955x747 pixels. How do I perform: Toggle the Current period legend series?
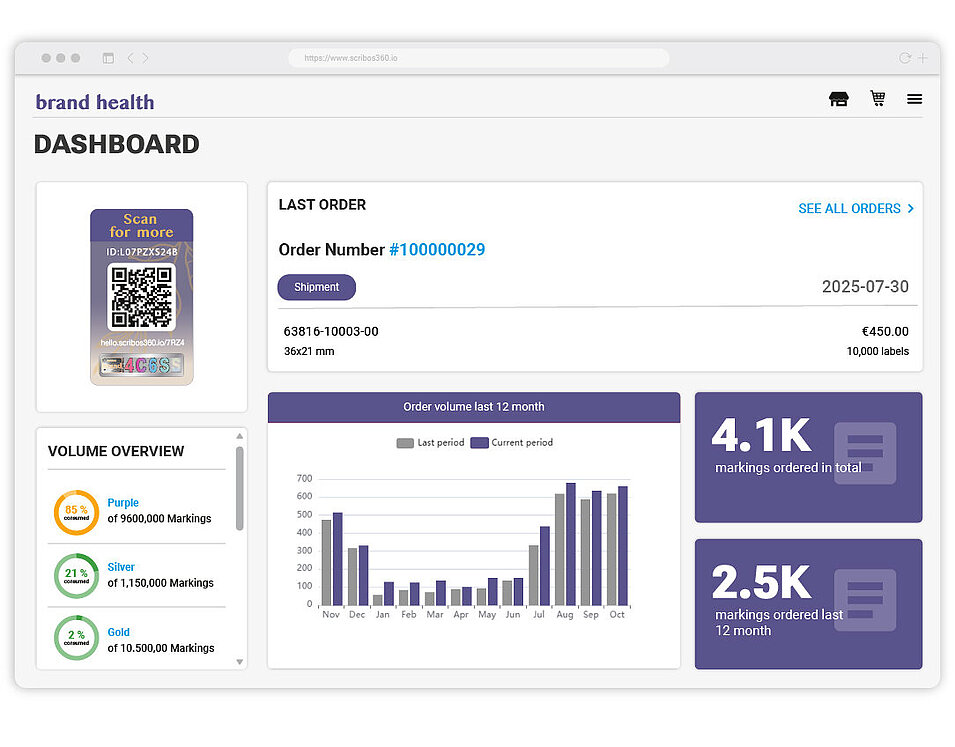pos(511,443)
